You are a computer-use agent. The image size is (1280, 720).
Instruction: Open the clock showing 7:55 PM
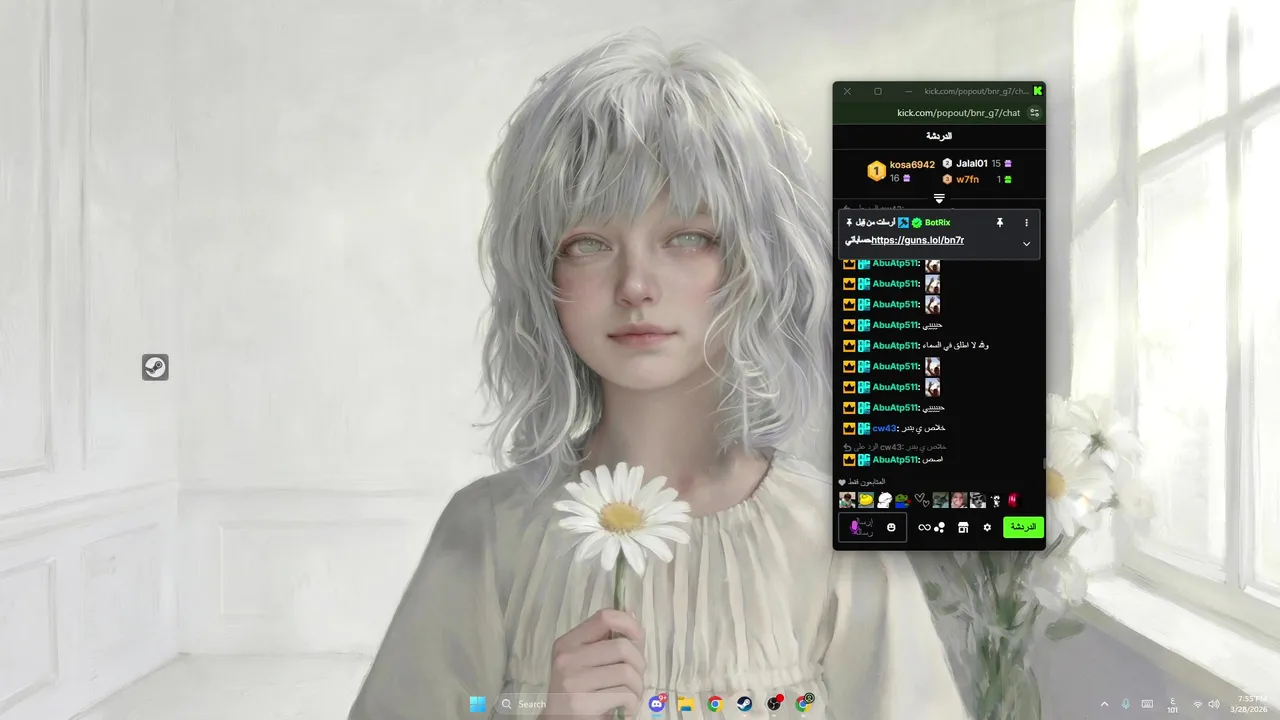tap(1251, 704)
